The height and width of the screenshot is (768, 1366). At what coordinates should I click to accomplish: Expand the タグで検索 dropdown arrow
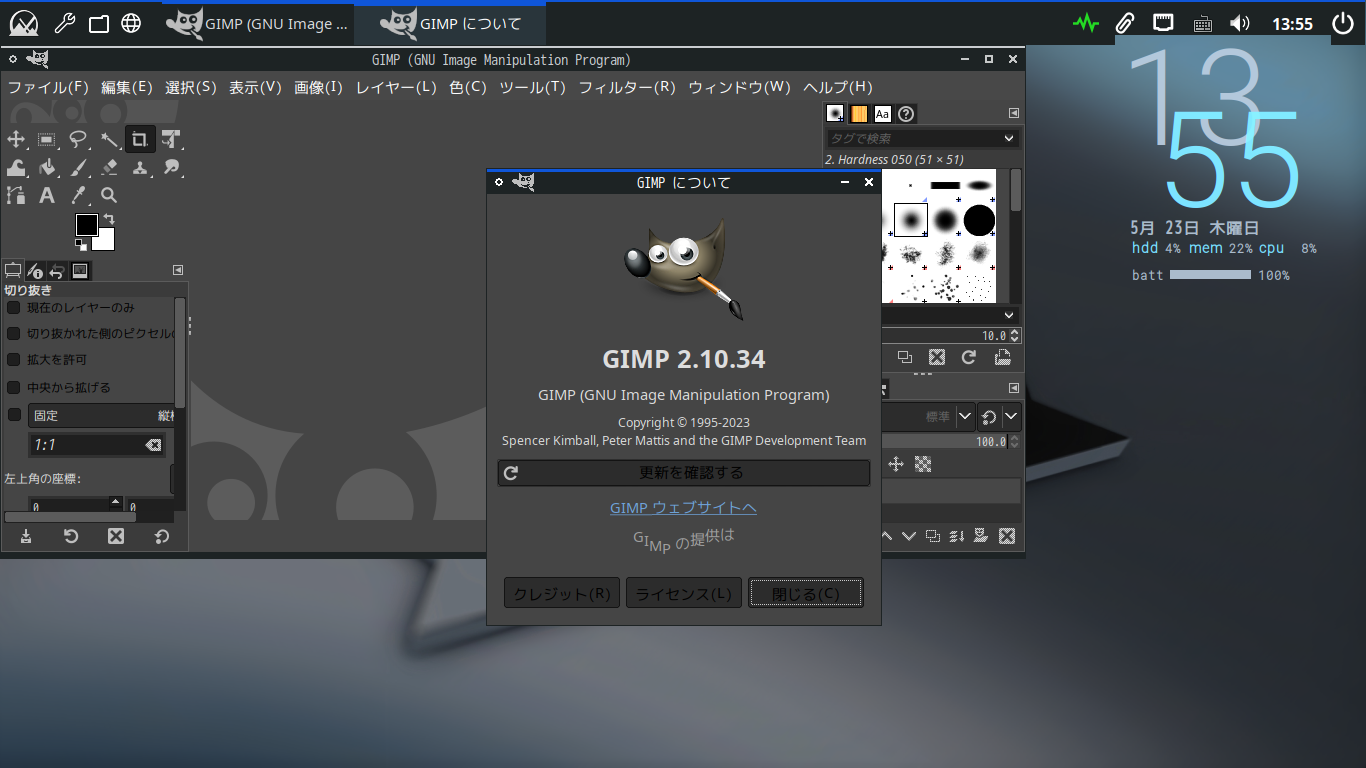pos(1008,138)
